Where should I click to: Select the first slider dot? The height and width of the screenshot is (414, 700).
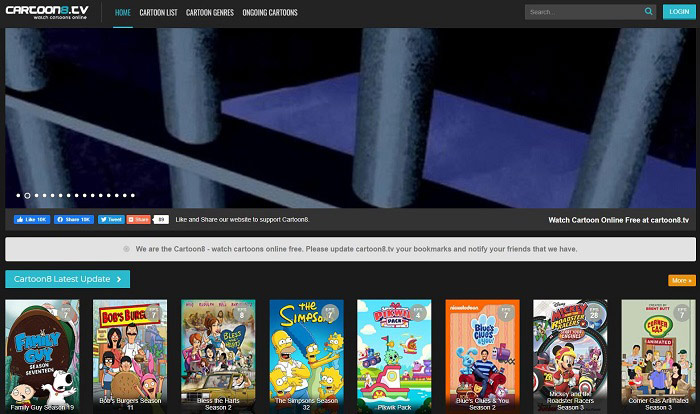click(18, 195)
